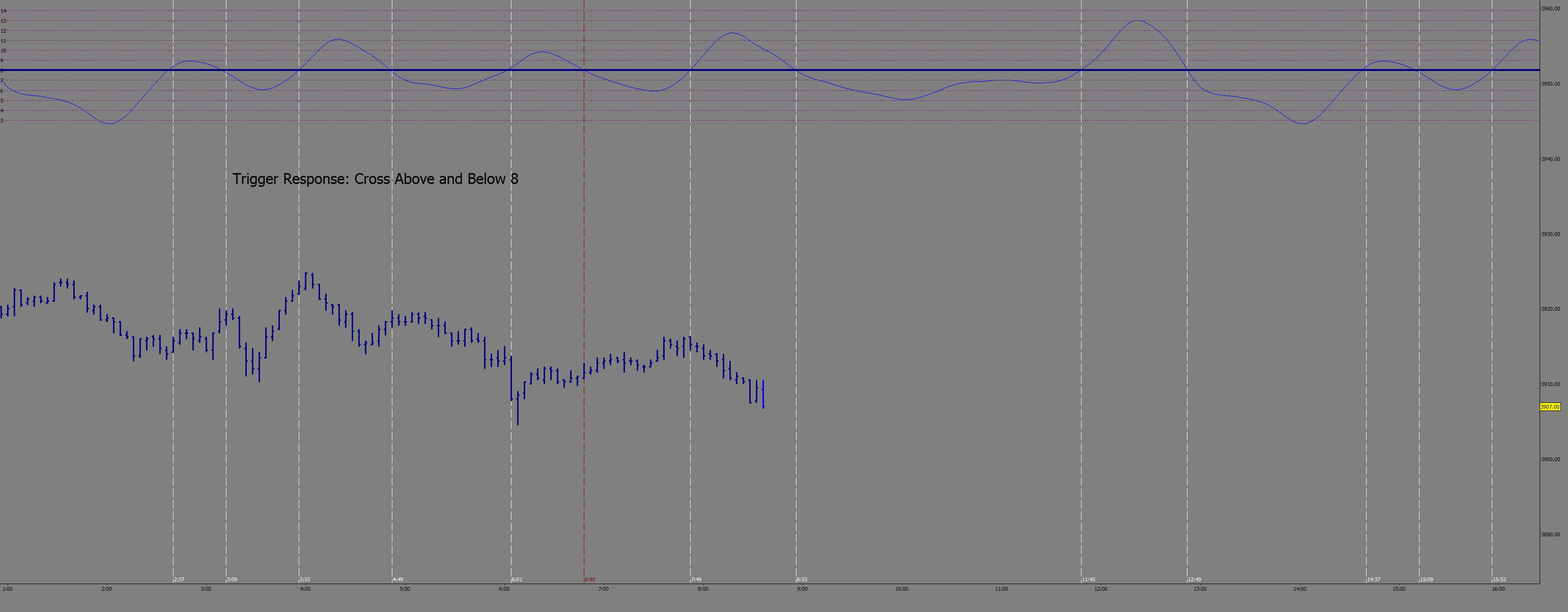Select the 14:37 vertical line time label
1568x612 pixels.
point(1374,580)
